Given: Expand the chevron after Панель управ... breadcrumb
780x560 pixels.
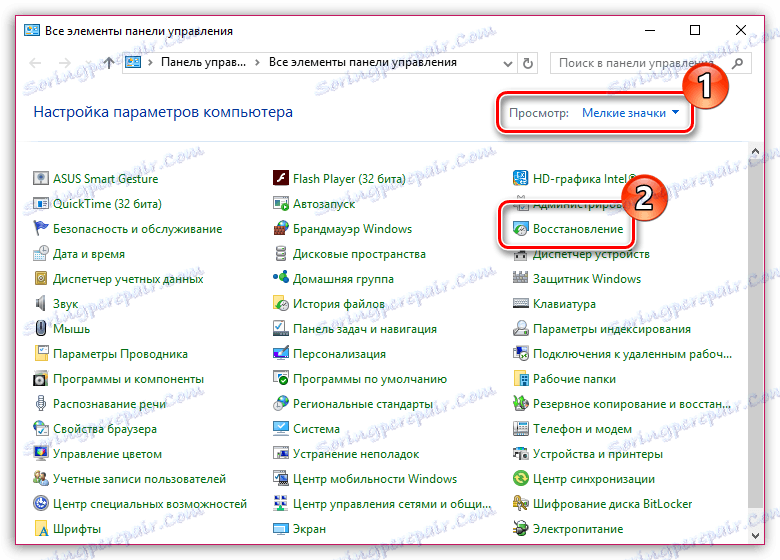Looking at the screenshot, I should (x=257, y=63).
